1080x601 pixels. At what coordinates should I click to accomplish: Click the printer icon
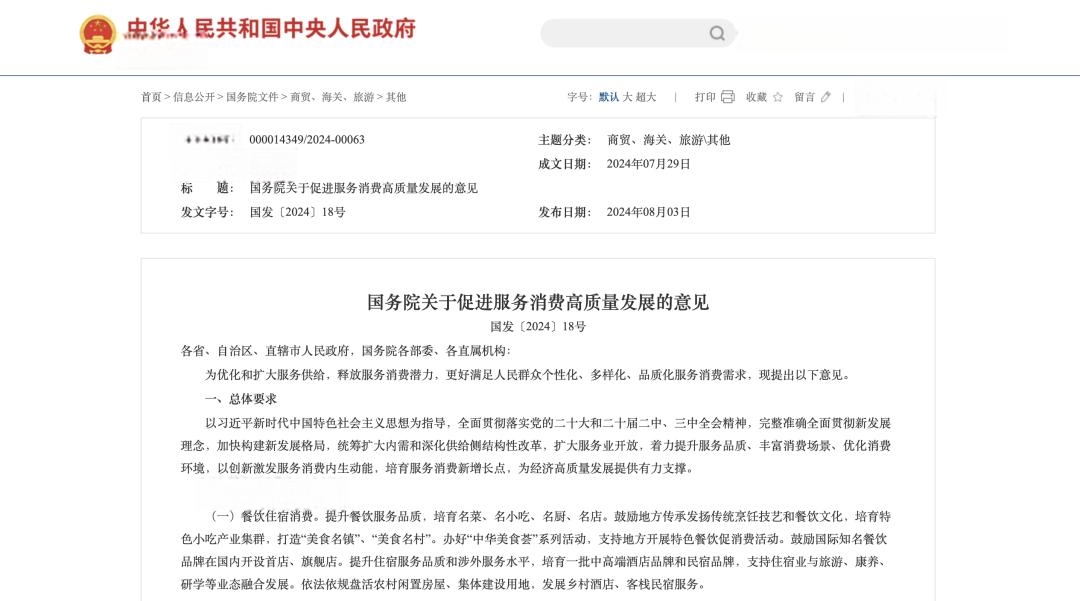point(727,97)
